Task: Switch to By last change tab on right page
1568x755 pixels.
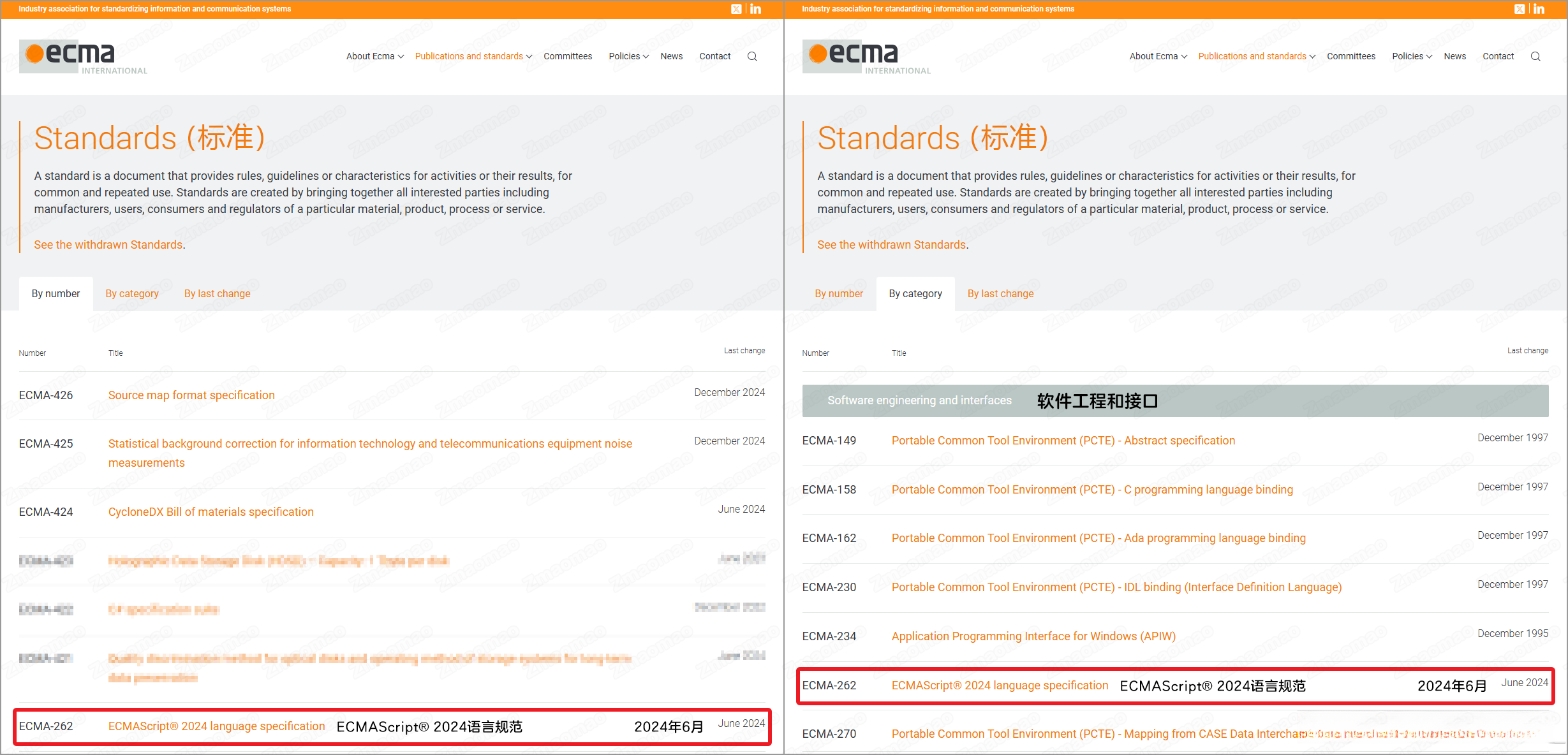Action: [x=1000, y=293]
